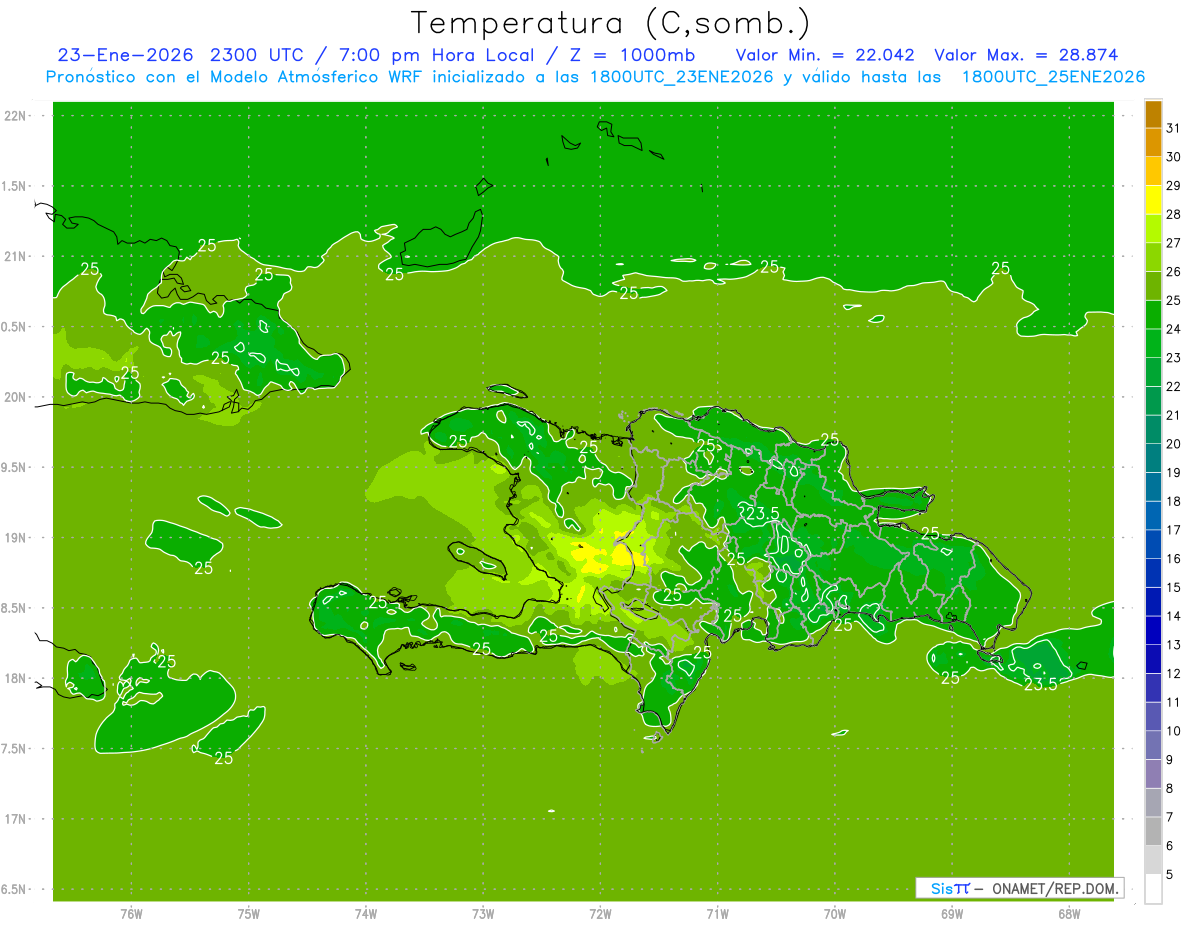This screenshot has height=927, width=1200.
Task: Select the dark blue swatch between 12 and 13
Action: [1153, 659]
